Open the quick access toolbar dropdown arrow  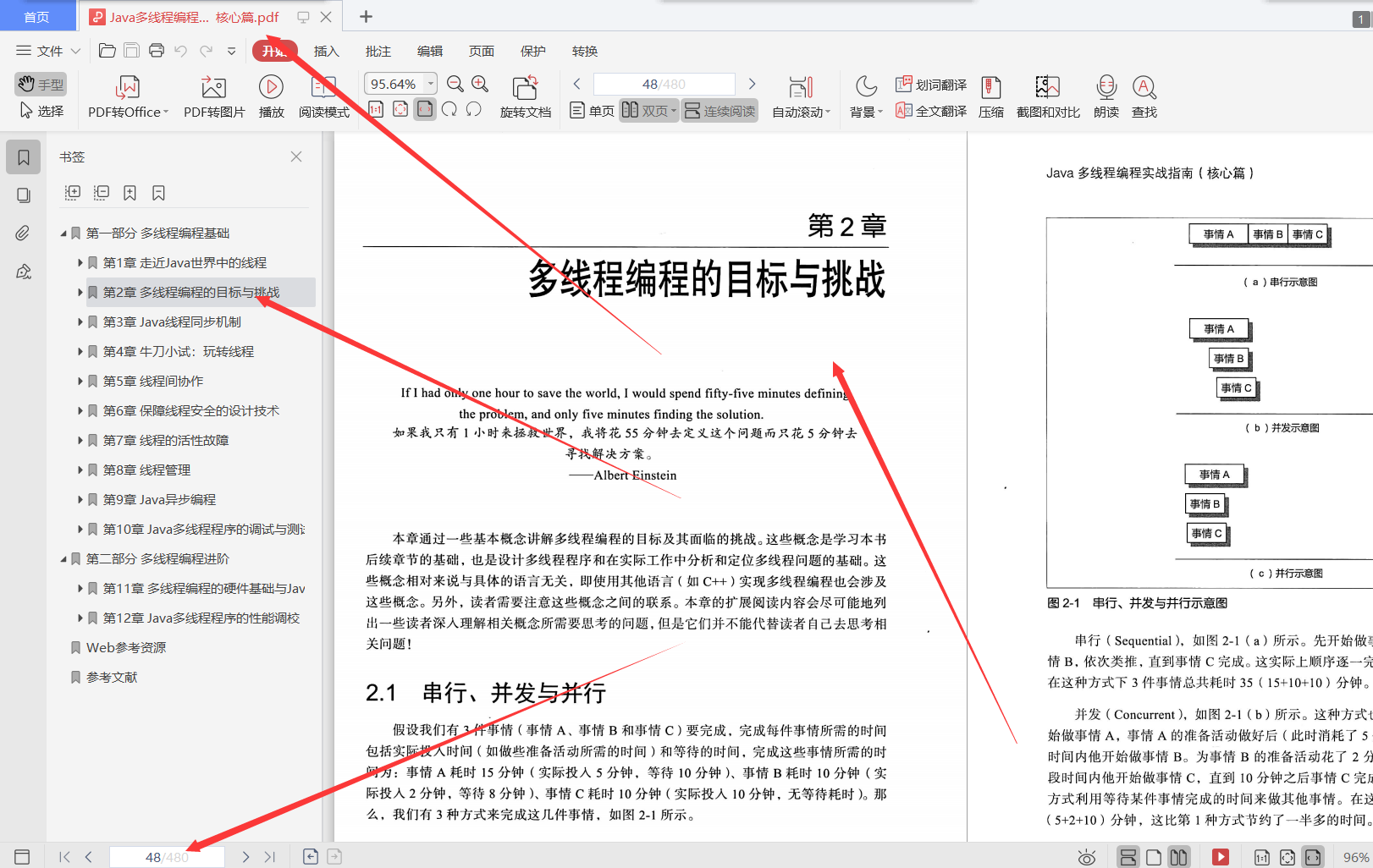(231, 51)
